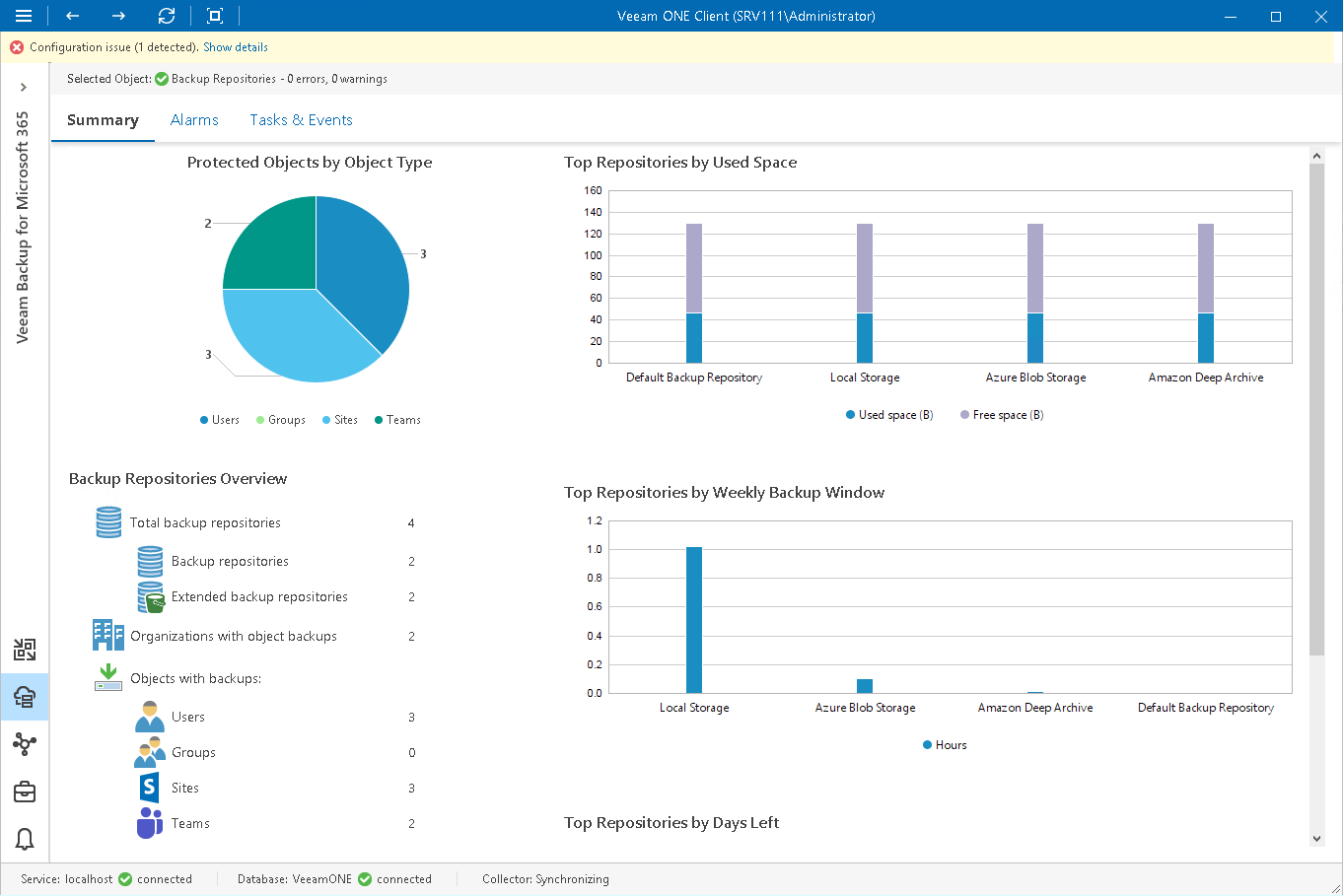Click the Users person icon
Screen dimensions: 1343x896
(149, 717)
